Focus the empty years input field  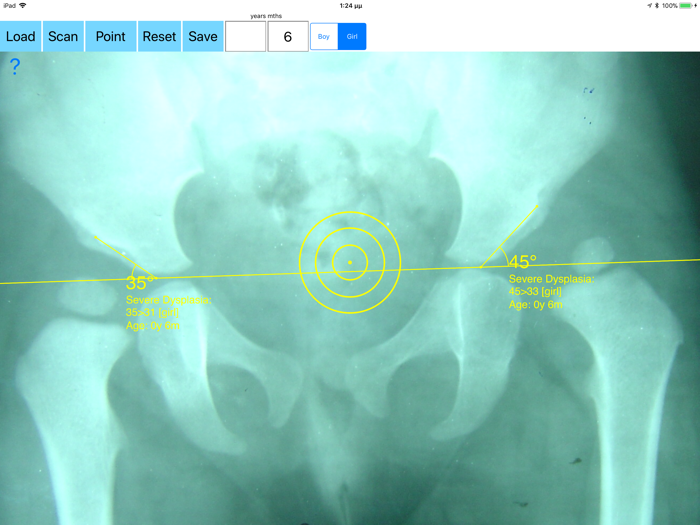[x=246, y=36]
